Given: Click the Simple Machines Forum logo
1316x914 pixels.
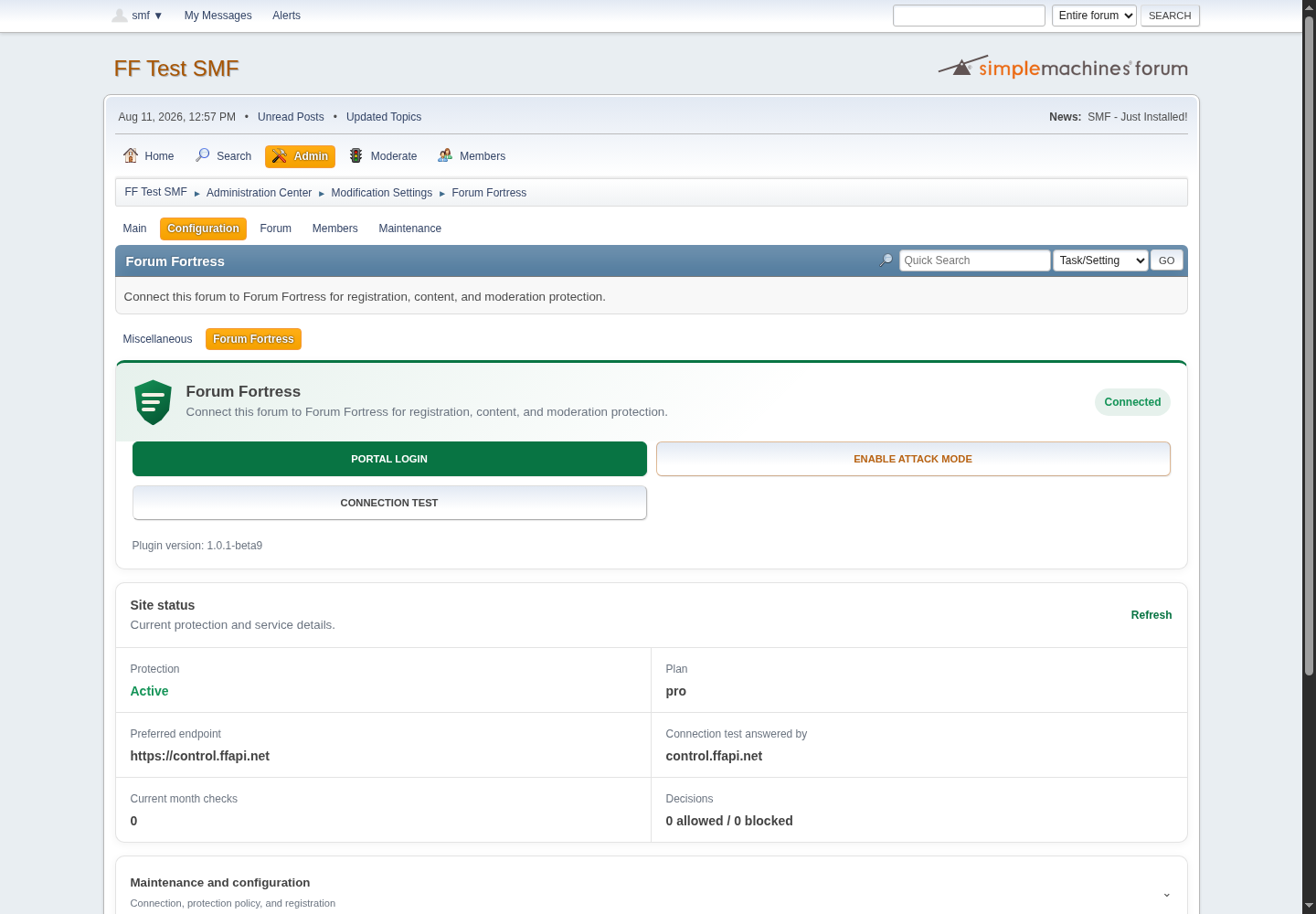Looking at the screenshot, I should 1063,68.
